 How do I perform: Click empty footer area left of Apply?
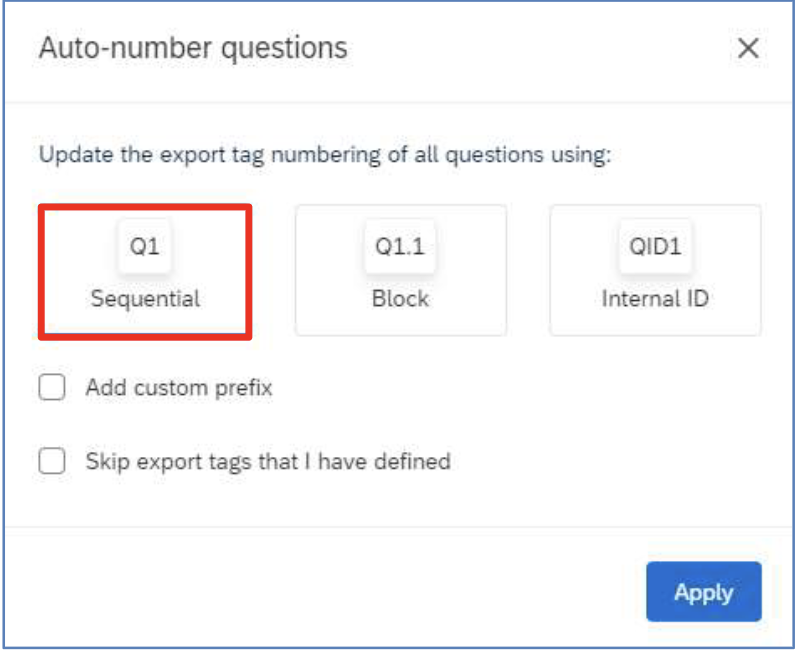click(326, 592)
